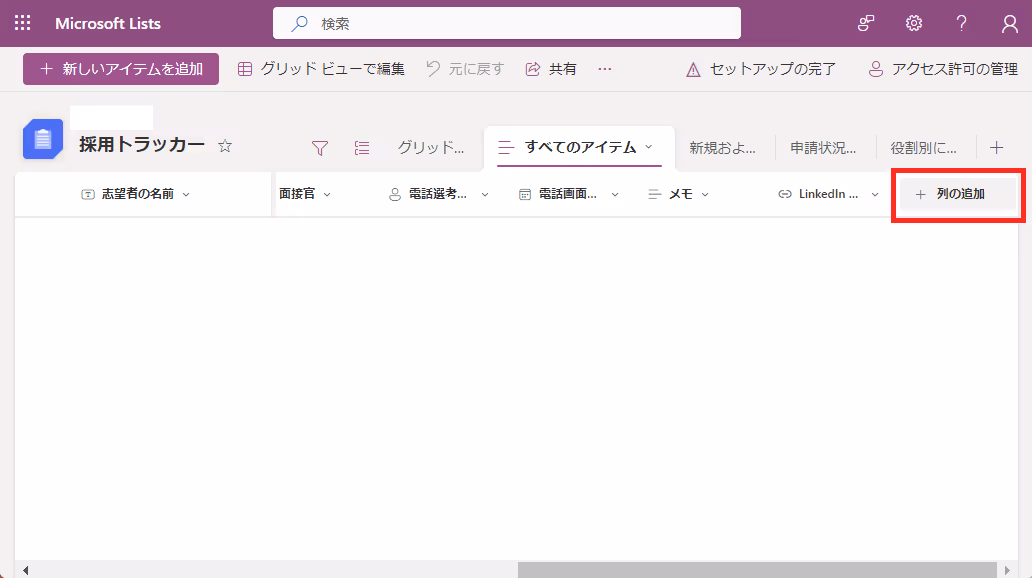
Task: Click 新しいアイテムを追加 button
Action: (121, 69)
